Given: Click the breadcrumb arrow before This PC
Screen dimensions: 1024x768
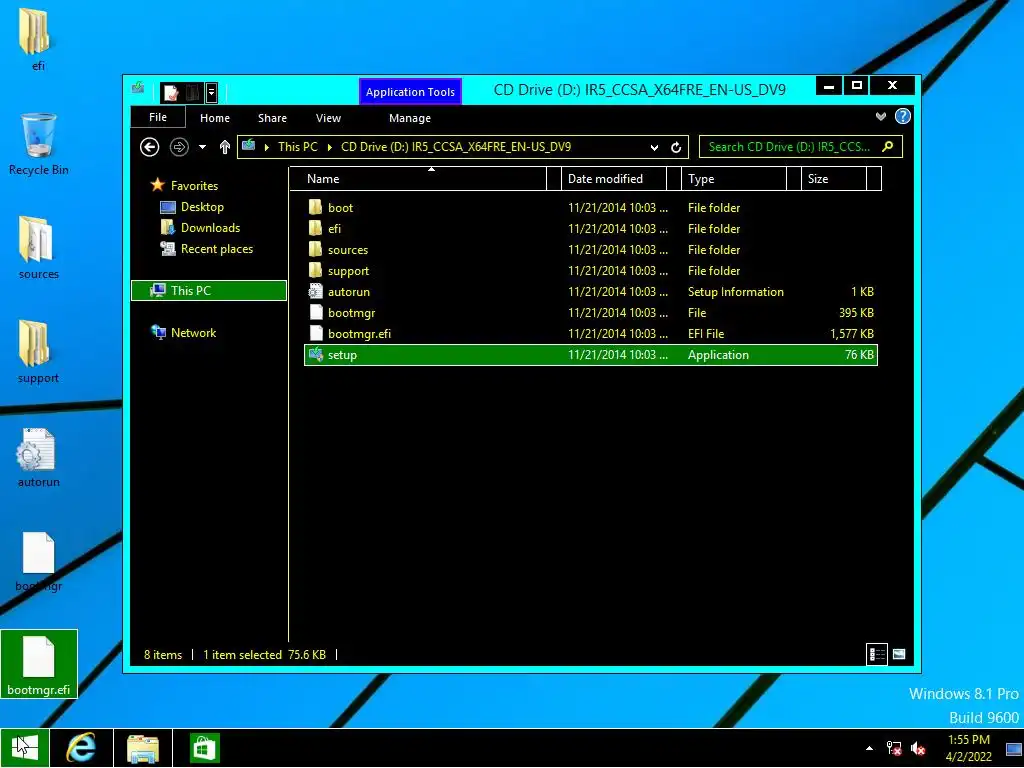Looking at the screenshot, I should [266, 147].
